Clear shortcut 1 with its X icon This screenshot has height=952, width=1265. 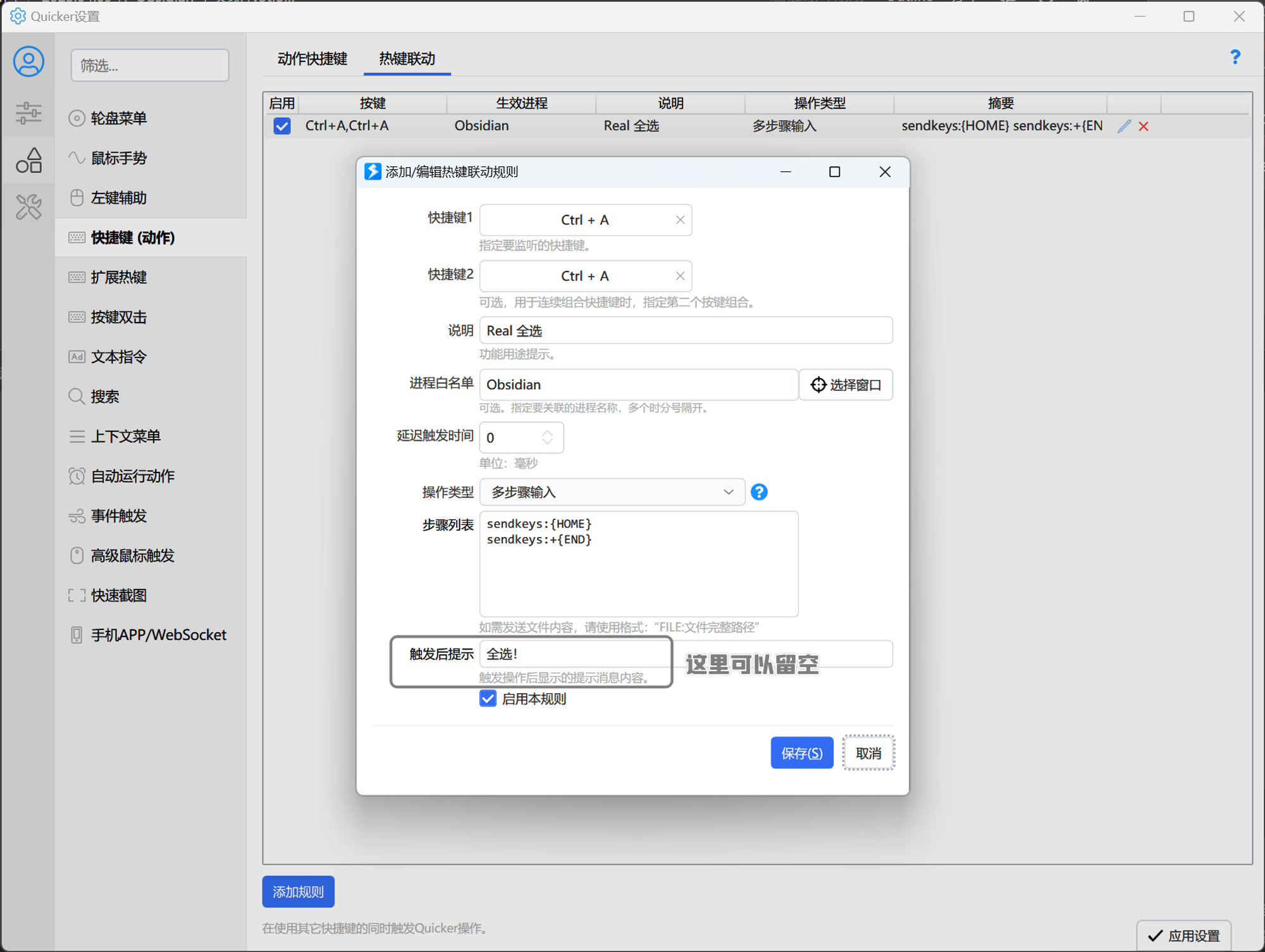(680, 219)
